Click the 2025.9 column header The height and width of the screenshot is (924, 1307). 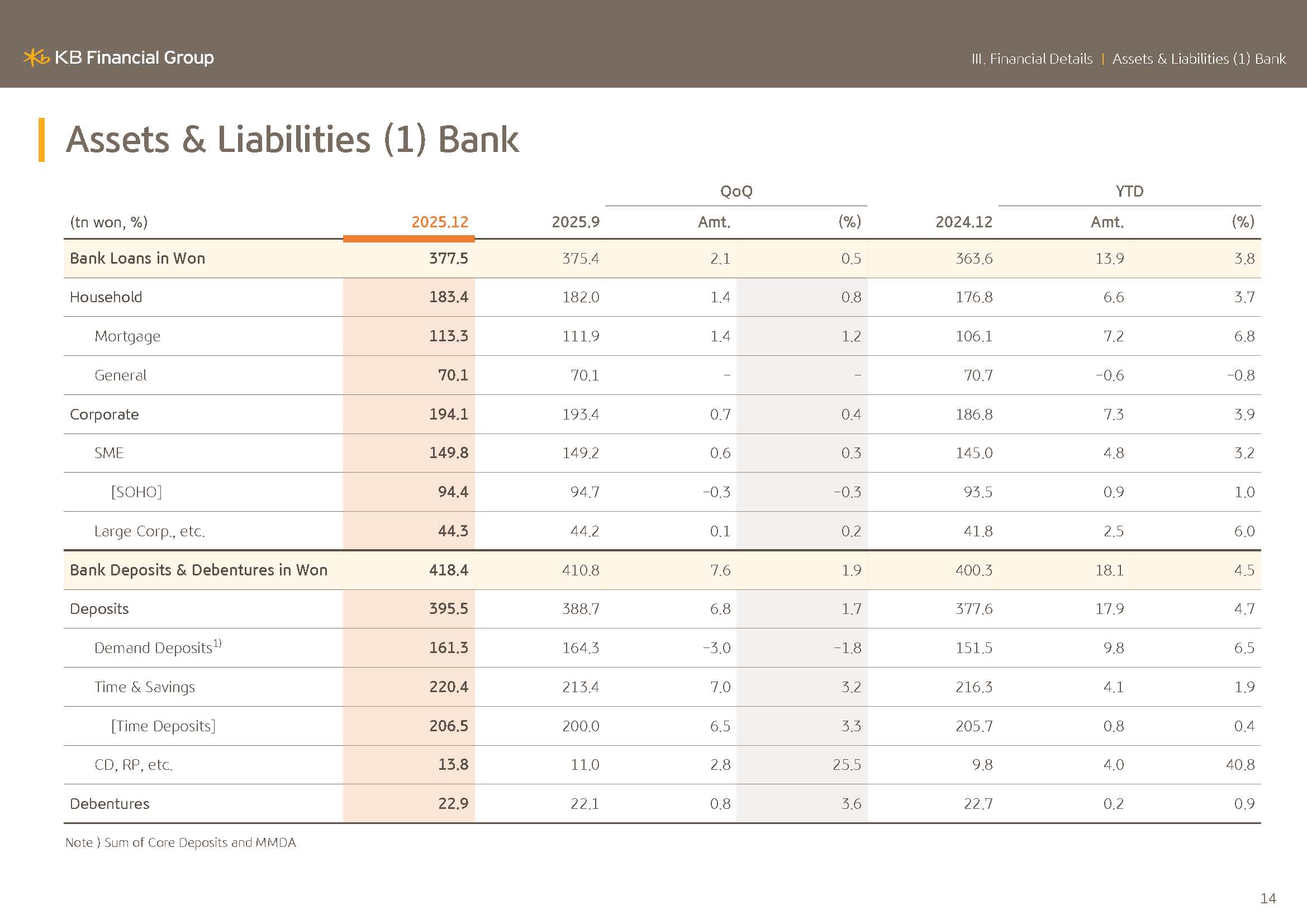[575, 222]
